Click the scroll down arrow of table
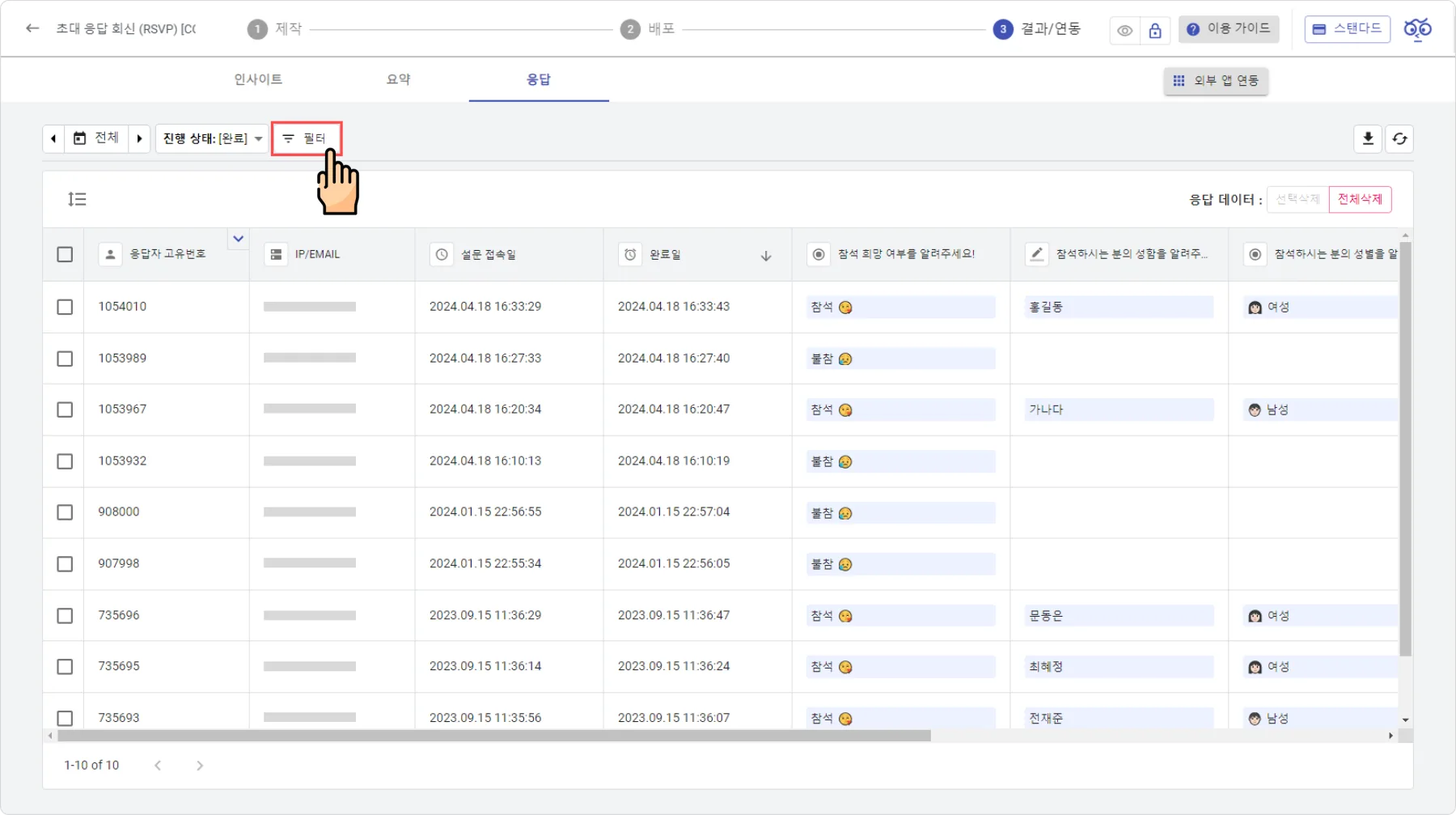Viewport: 1456px width, 815px height. pyautogui.click(x=1405, y=719)
